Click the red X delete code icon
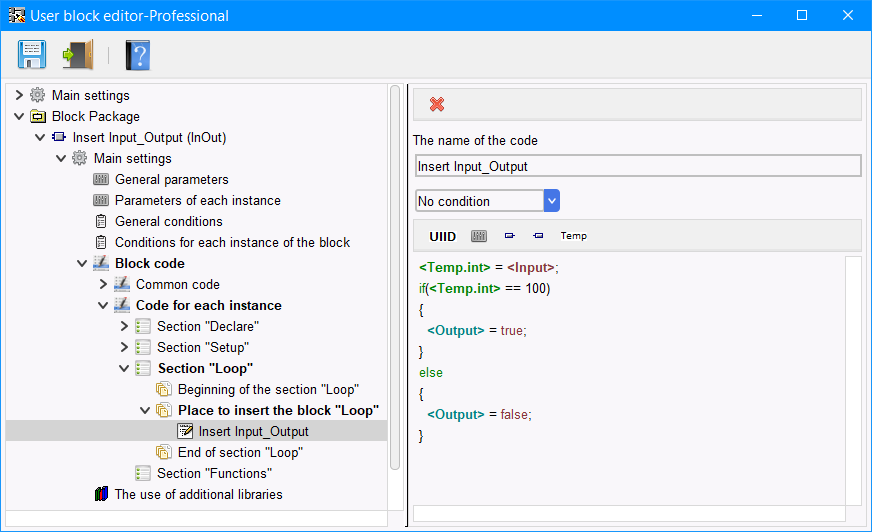Image resolution: width=872 pixels, height=532 pixels. pos(437,104)
